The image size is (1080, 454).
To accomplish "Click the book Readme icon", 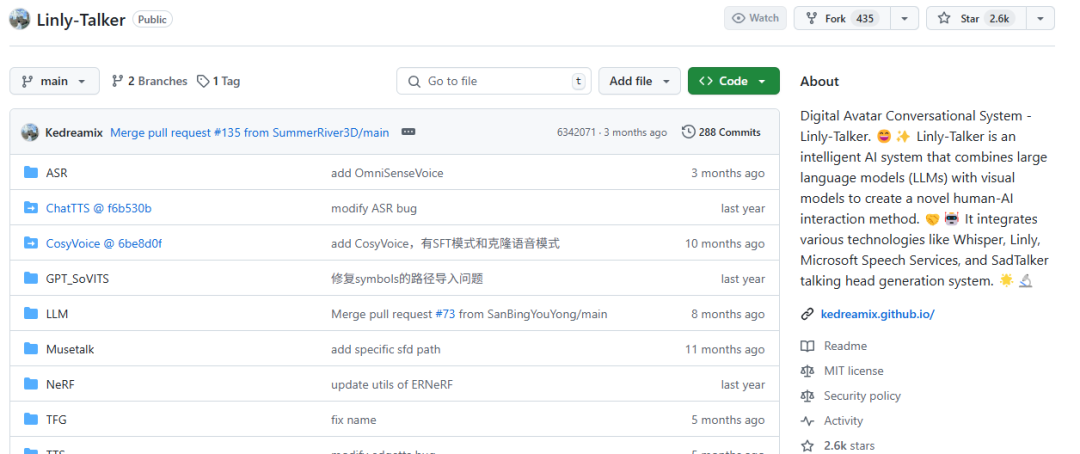I will point(807,346).
